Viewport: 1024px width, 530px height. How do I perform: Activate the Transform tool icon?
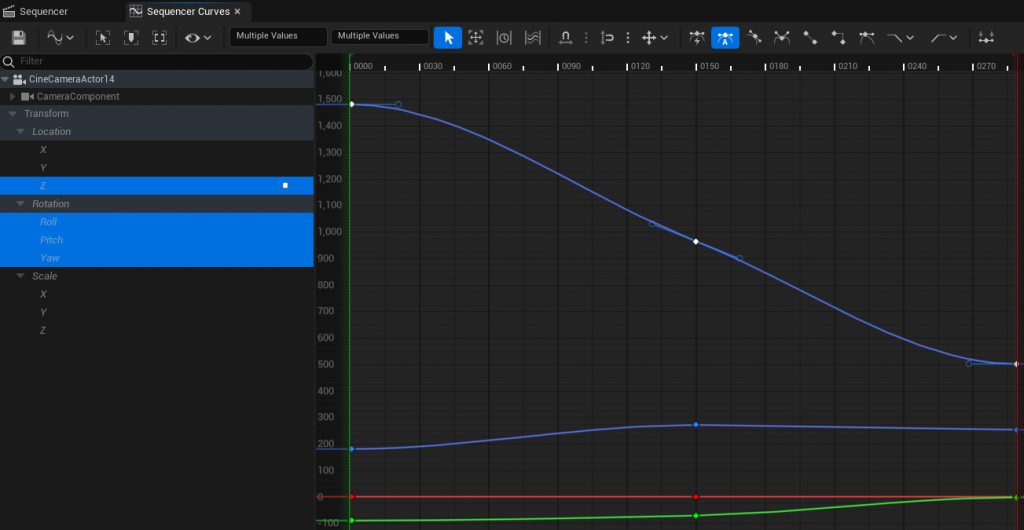476,37
